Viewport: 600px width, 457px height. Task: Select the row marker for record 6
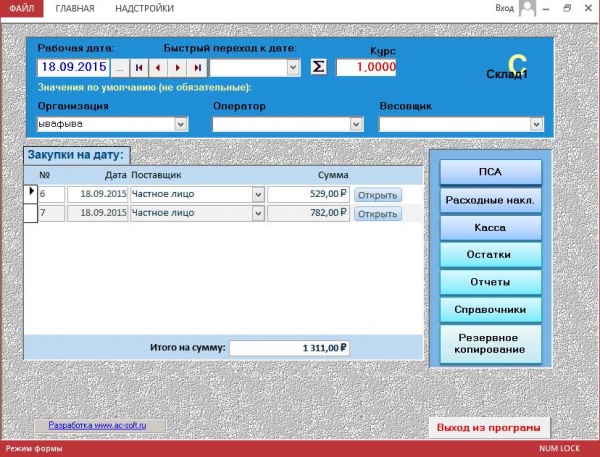30,194
